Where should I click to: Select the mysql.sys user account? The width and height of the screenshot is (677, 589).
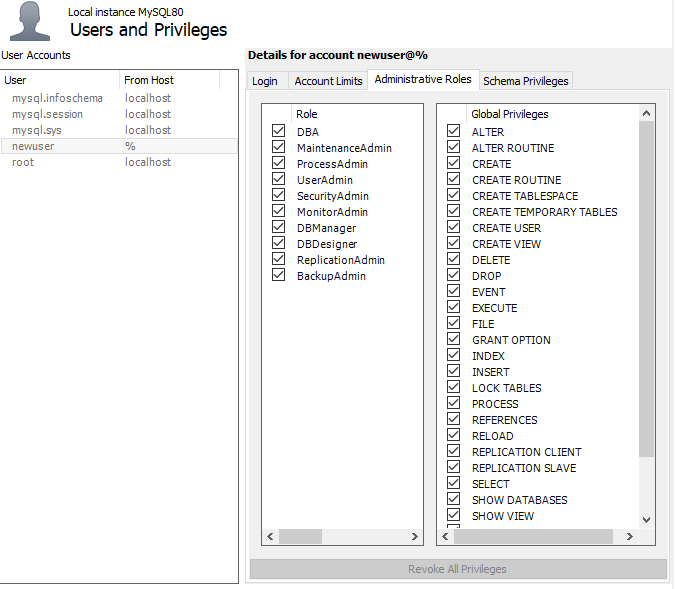[x=119, y=130]
